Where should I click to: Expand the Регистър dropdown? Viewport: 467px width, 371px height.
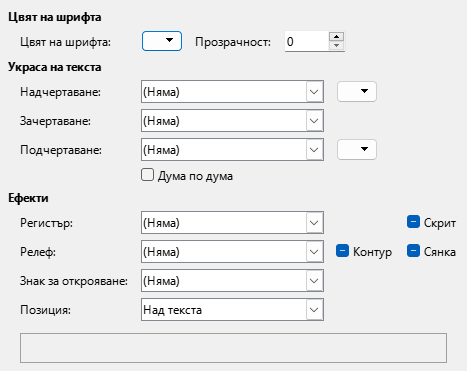click(x=232, y=222)
